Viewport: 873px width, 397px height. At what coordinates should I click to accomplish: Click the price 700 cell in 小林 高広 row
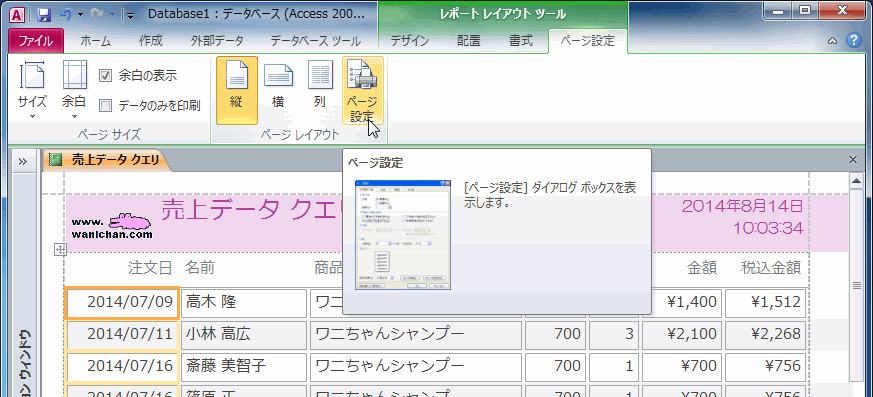tap(555, 335)
